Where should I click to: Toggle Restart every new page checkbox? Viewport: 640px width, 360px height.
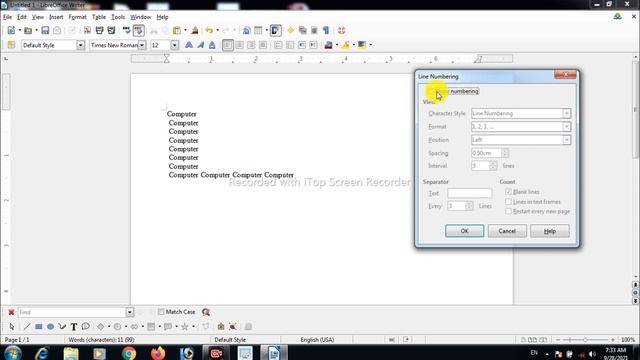[x=508, y=211]
